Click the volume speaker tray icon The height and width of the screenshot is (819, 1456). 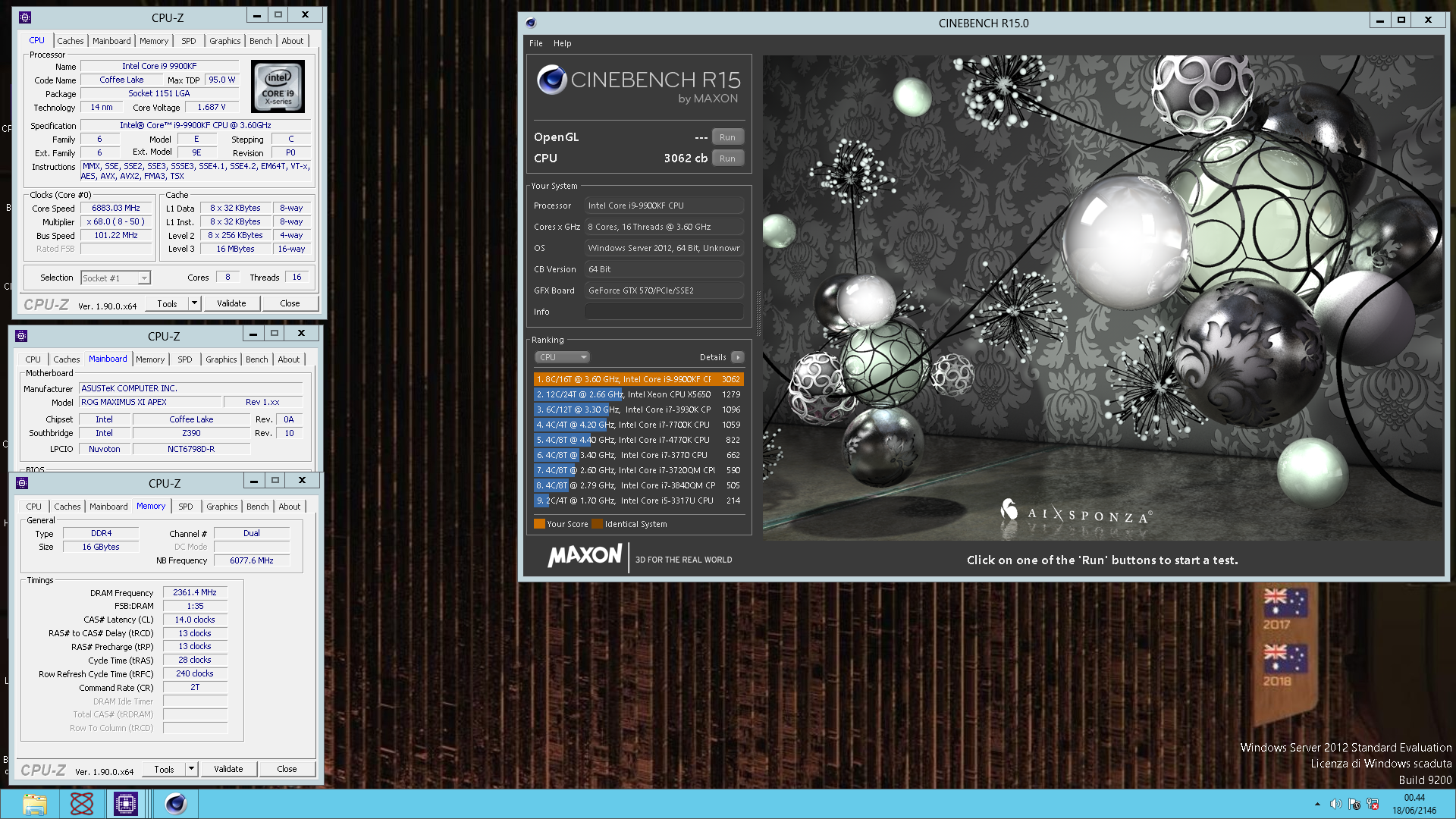(1336, 804)
